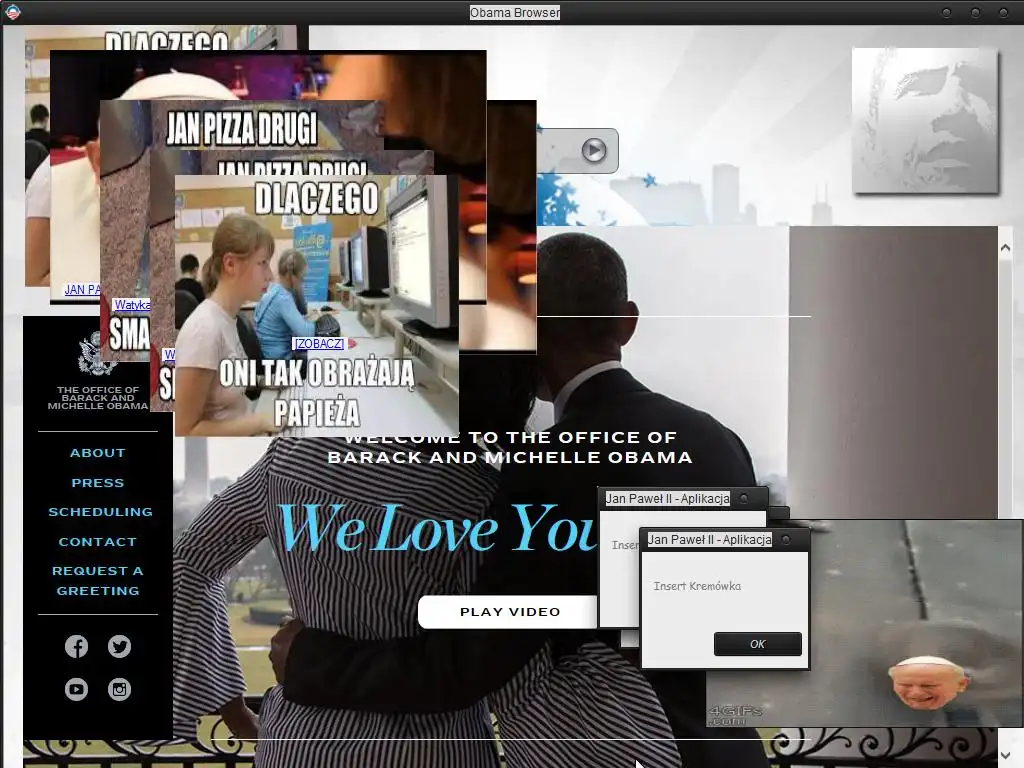1024x768 pixels.
Task: Click the PLAY VIDEO button
Action: pos(510,612)
